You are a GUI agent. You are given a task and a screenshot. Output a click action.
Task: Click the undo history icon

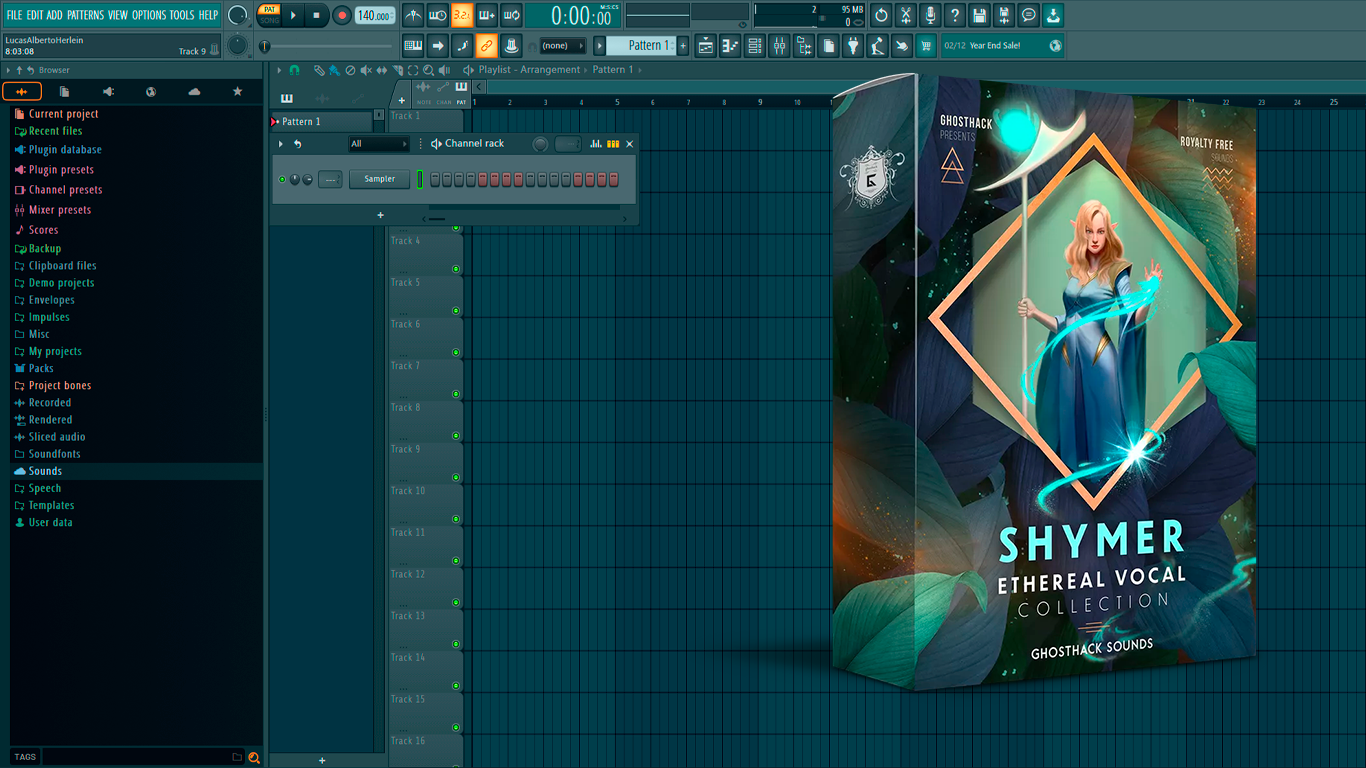click(881, 15)
